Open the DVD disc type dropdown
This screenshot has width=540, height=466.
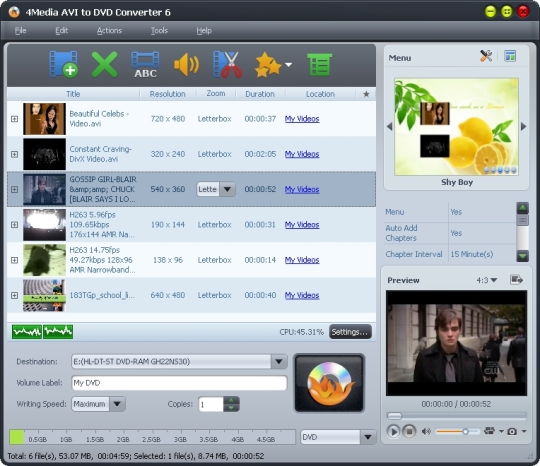(x=368, y=437)
